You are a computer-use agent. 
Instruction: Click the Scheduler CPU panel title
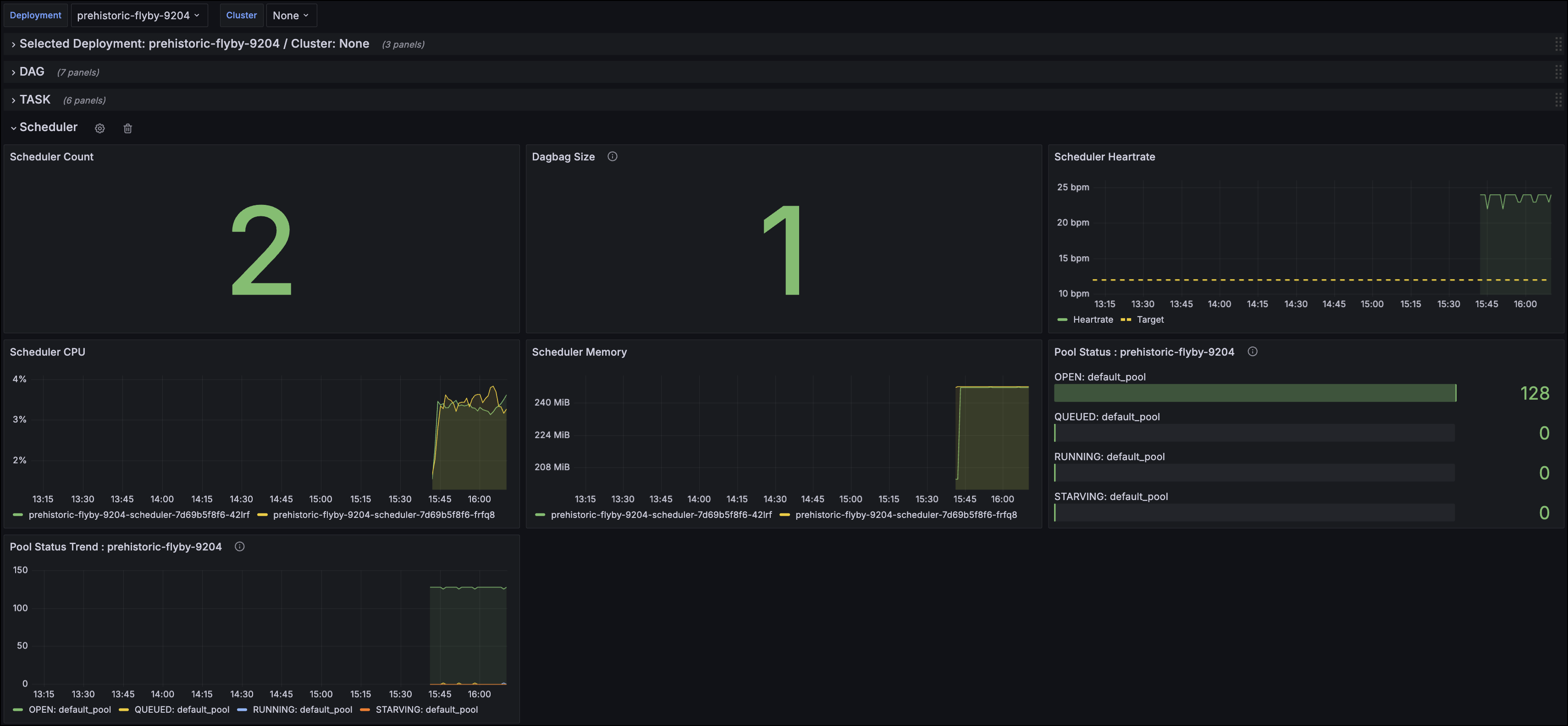pyautogui.click(x=48, y=352)
